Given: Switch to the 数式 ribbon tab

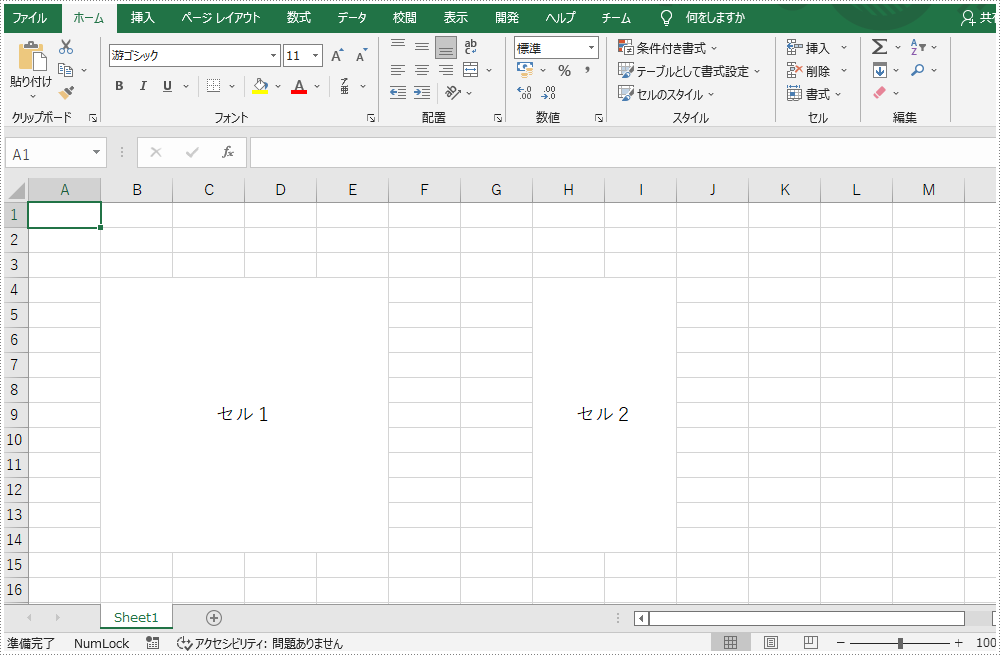Looking at the screenshot, I should click(x=297, y=17).
